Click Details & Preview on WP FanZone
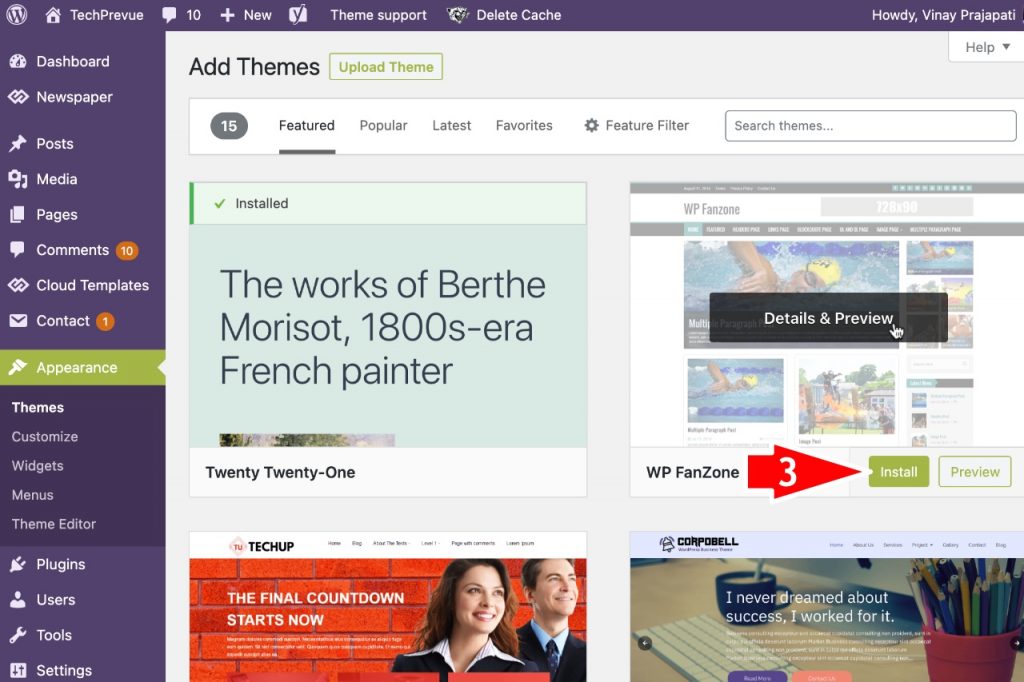 (x=828, y=318)
